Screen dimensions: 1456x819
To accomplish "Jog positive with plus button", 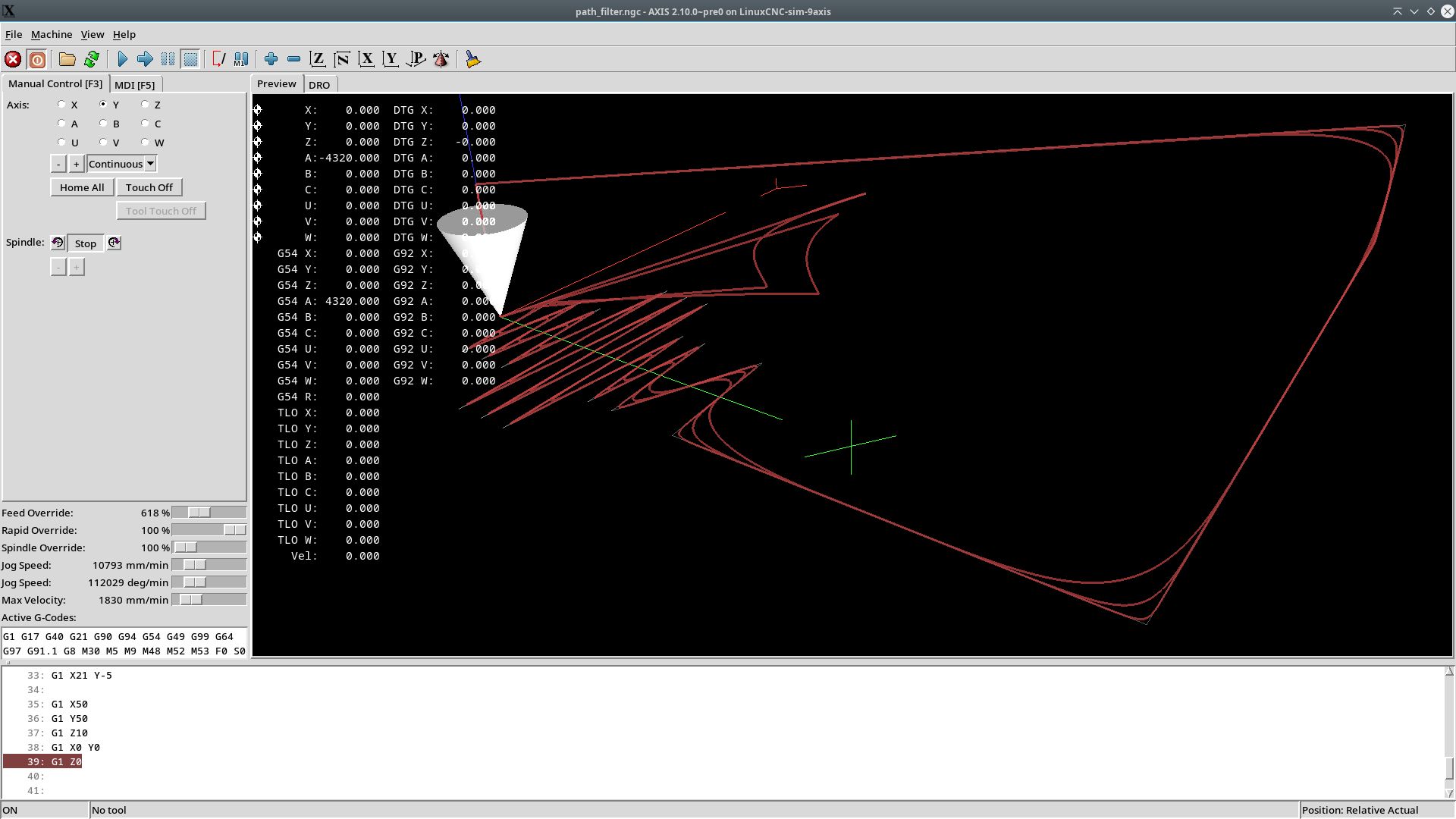I will pyautogui.click(x=76, y=164).
